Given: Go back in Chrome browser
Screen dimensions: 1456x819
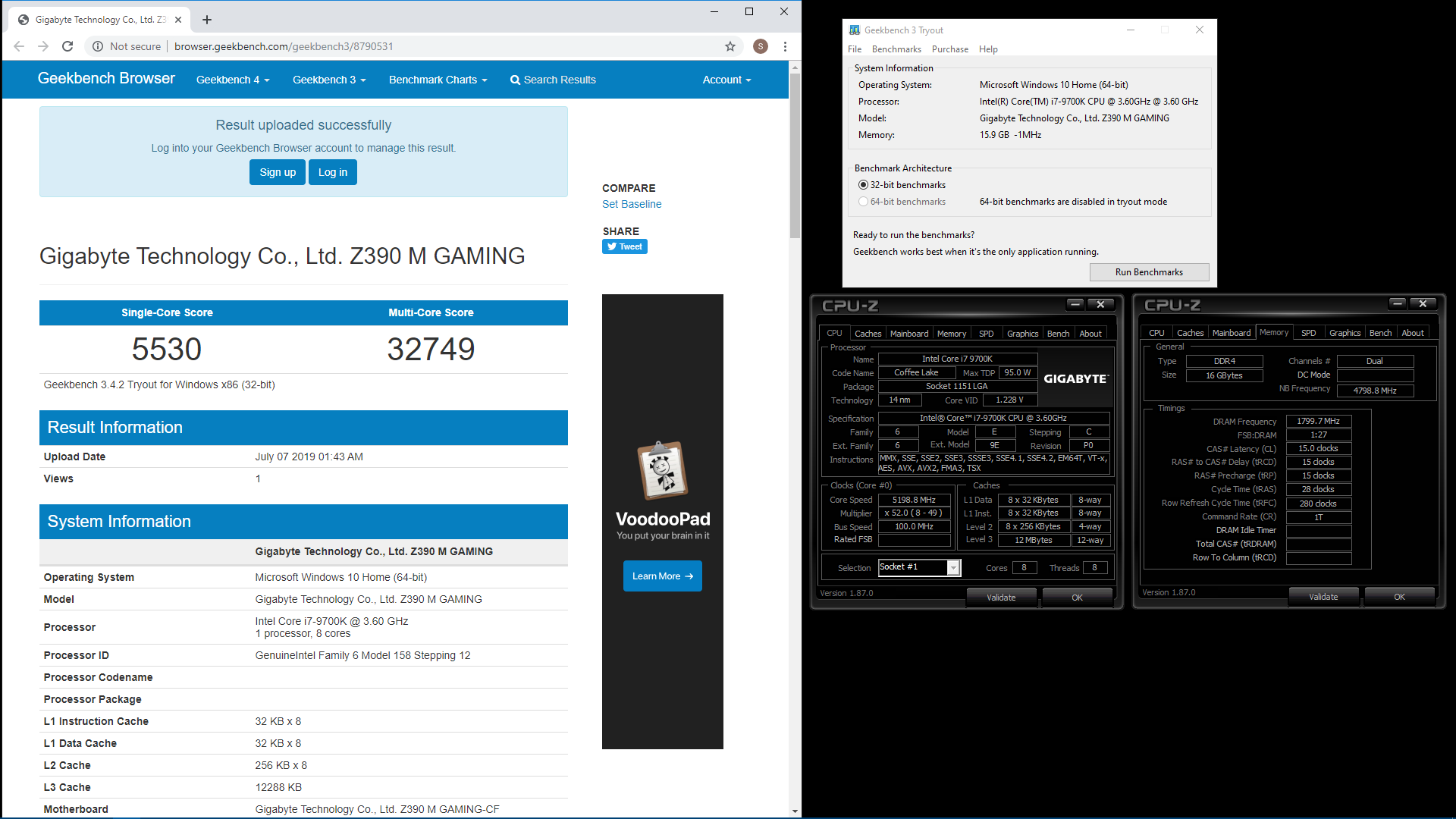Looking at the screenshot, I should point(19,46).
